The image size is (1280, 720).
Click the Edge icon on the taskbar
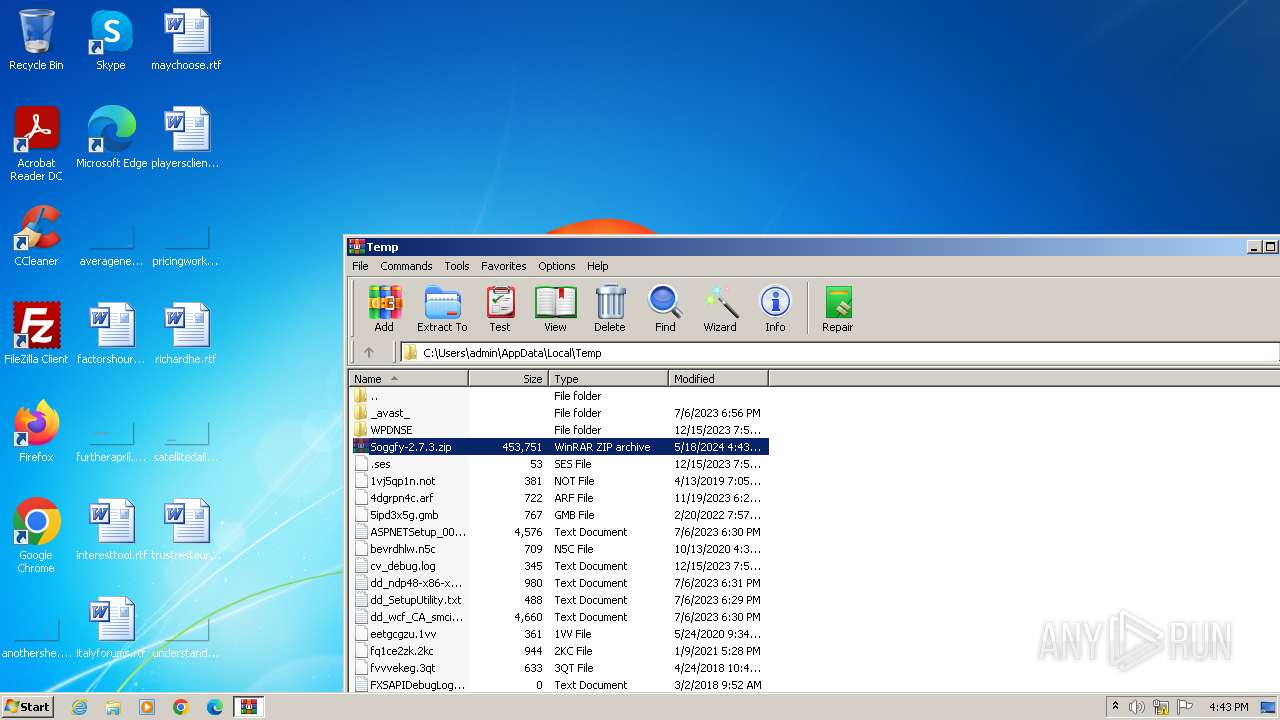point(215,707)
